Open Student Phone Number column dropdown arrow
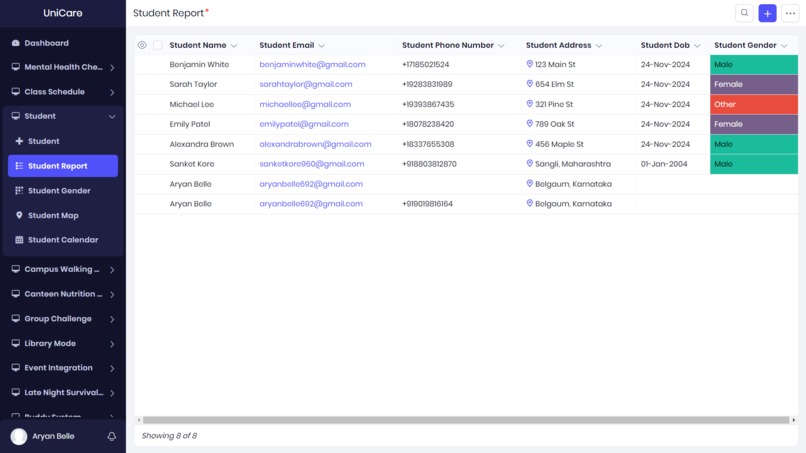The height and width of the screenshot is (453, 806). coord(501,46)
